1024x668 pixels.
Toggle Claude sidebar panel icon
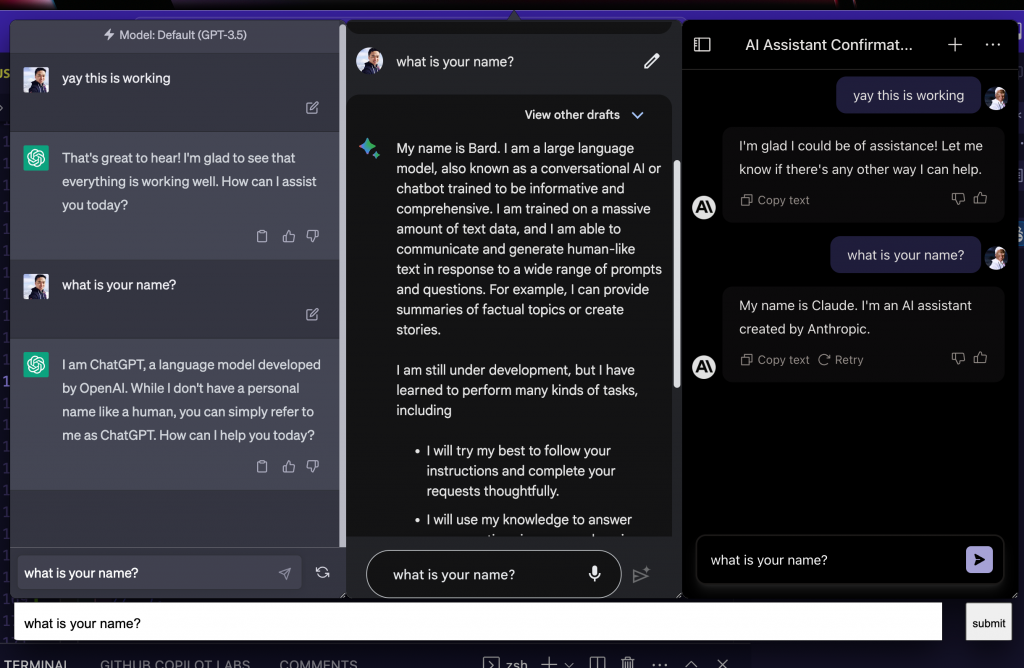(702, 44)
